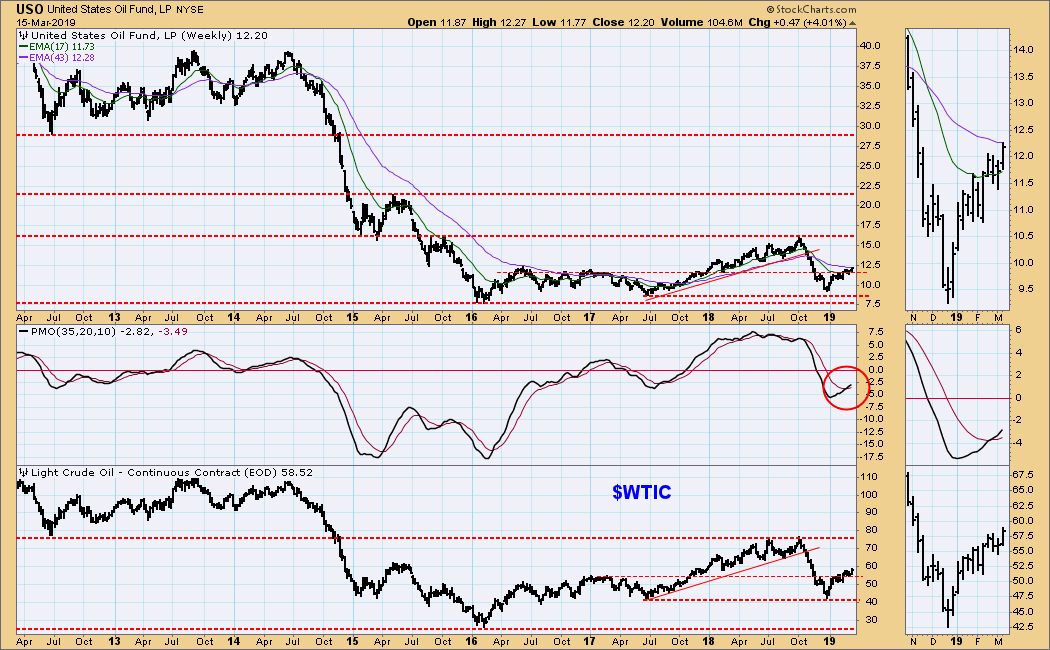Click the black PMO legend line swatch
1050x650 pixels.
point(23,331)
